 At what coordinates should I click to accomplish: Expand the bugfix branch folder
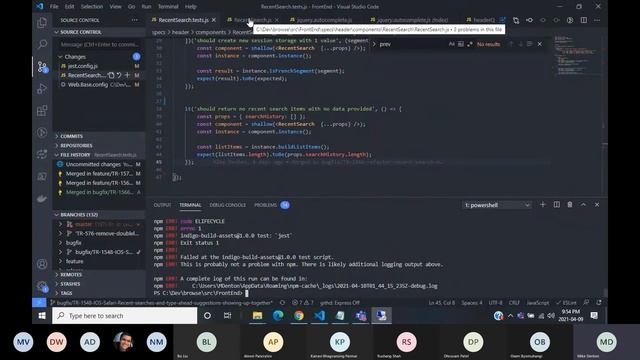pyautogui.click(x=99, y=242)
